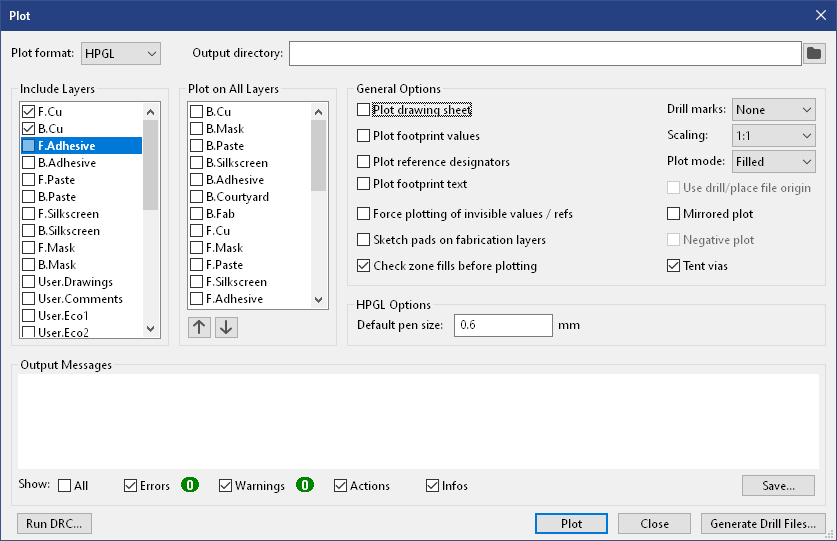The height and width of the screenshot is (541, 837).
Task: Move selected layer up with arrow button
Action: (x=199, y=328)
